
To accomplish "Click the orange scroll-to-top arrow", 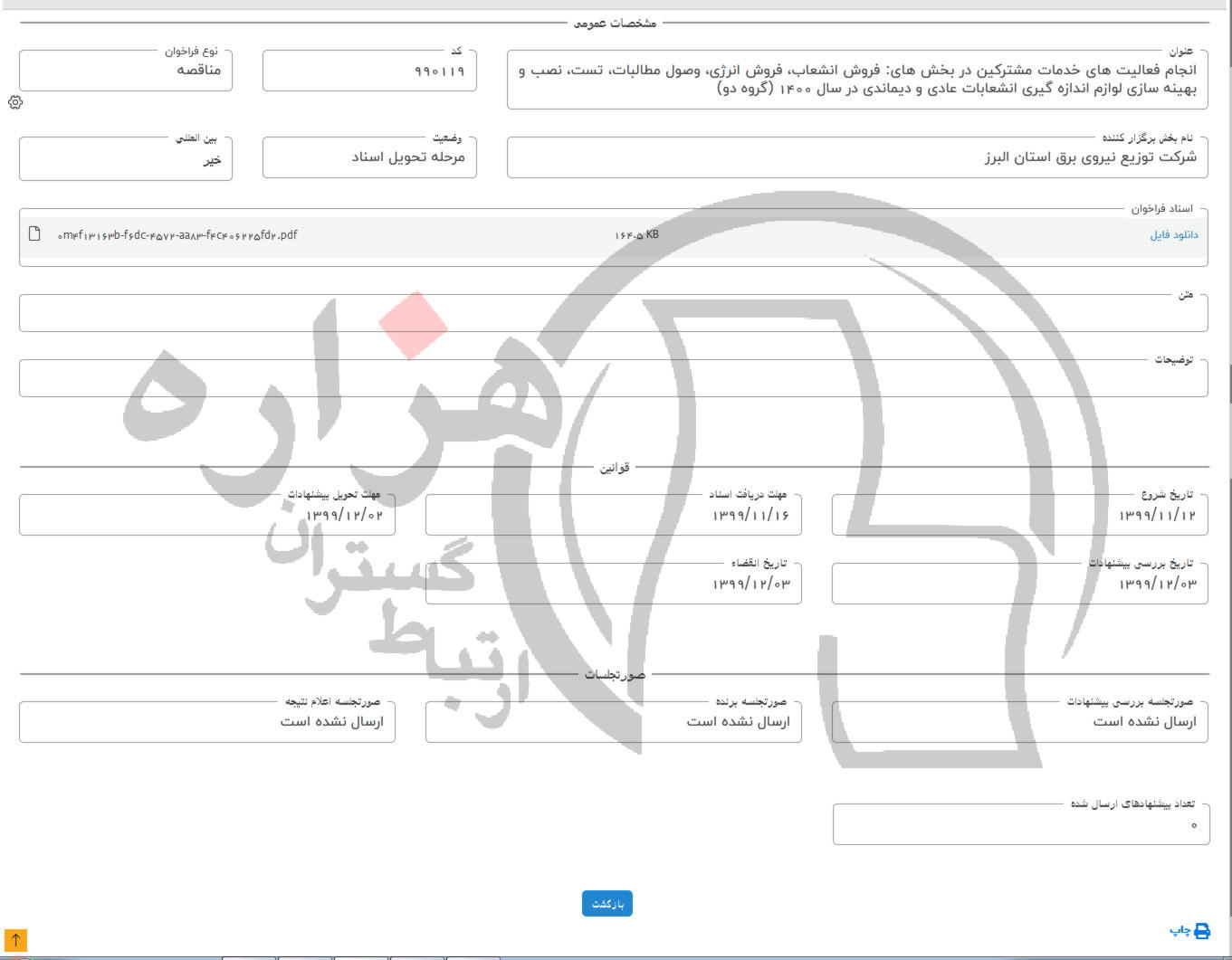I will pyautogui.click(x=15, y=940).
